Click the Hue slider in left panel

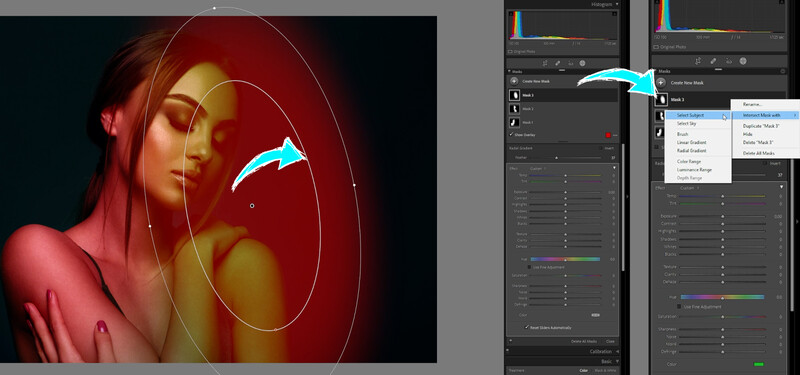pos(565,259)
